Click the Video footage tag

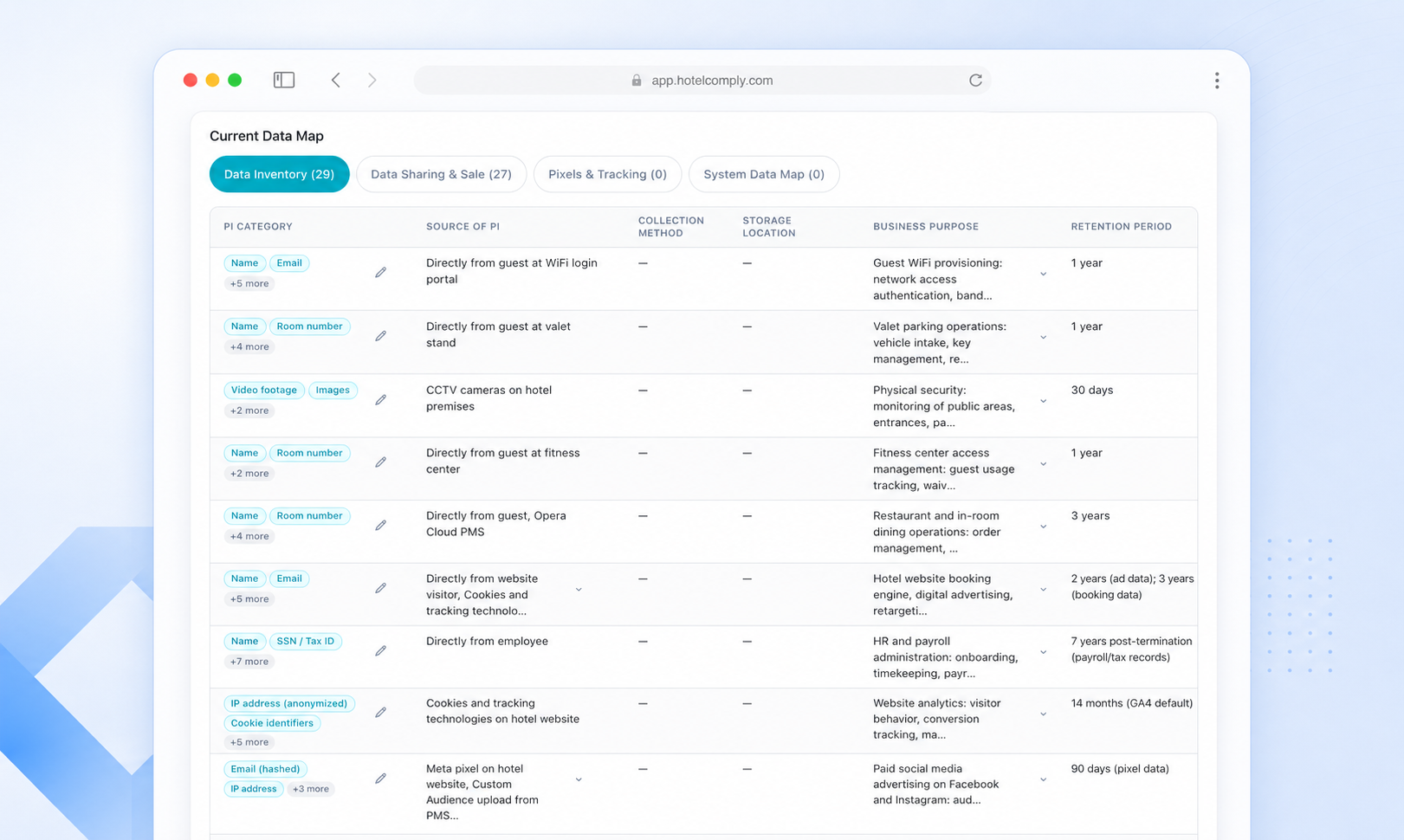[x=263, y=390]
